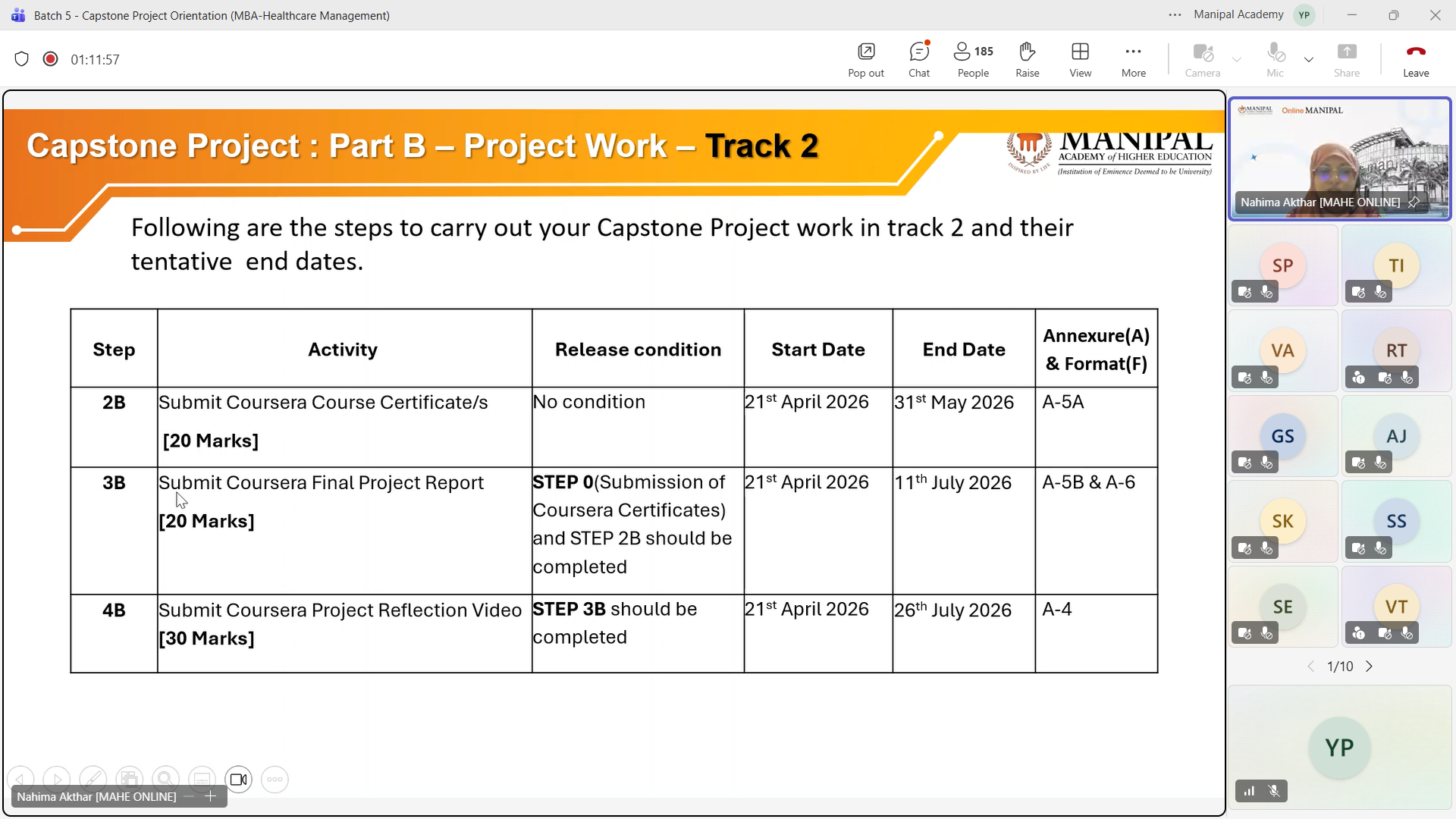
Task: Click the muted mic icon on YP tile
Action: click(1275, 791)
